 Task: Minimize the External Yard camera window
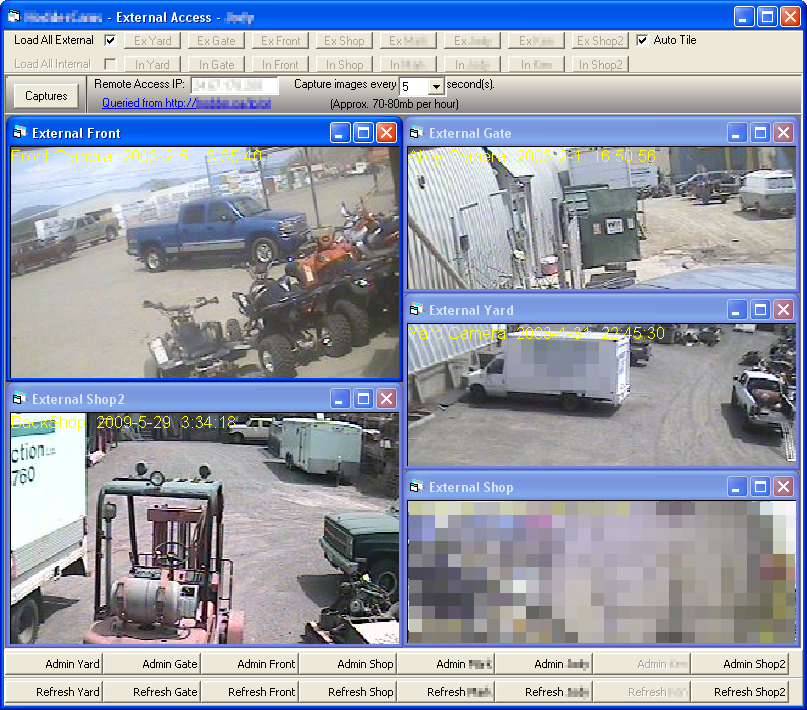click(x=736, y=310)
